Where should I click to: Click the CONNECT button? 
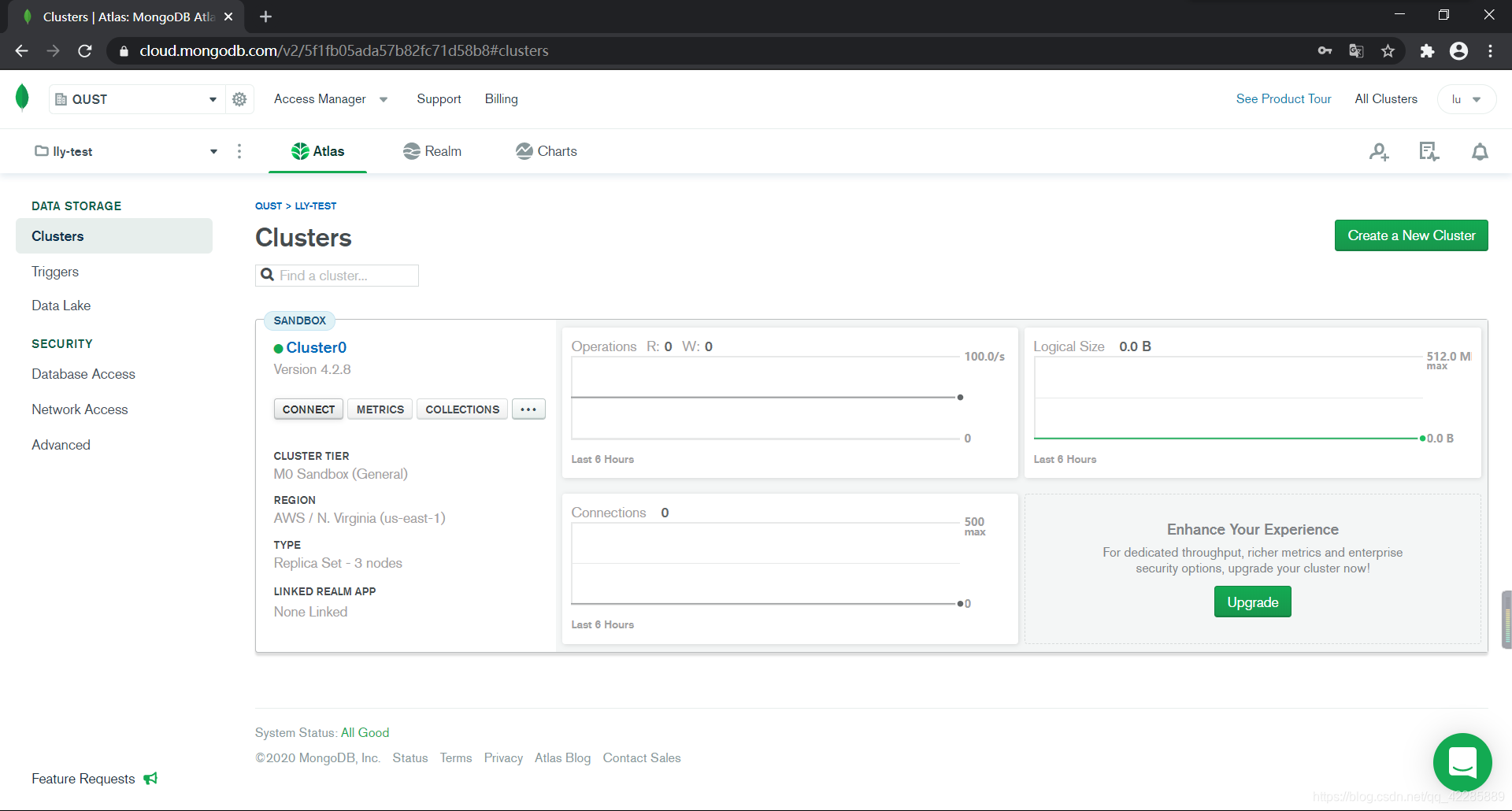[x=309, y=409]
